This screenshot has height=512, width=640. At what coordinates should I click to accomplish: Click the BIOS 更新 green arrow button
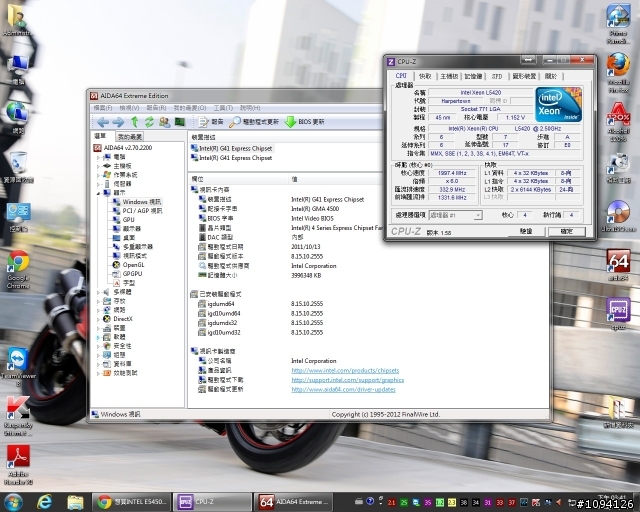[x=304, y=122]
